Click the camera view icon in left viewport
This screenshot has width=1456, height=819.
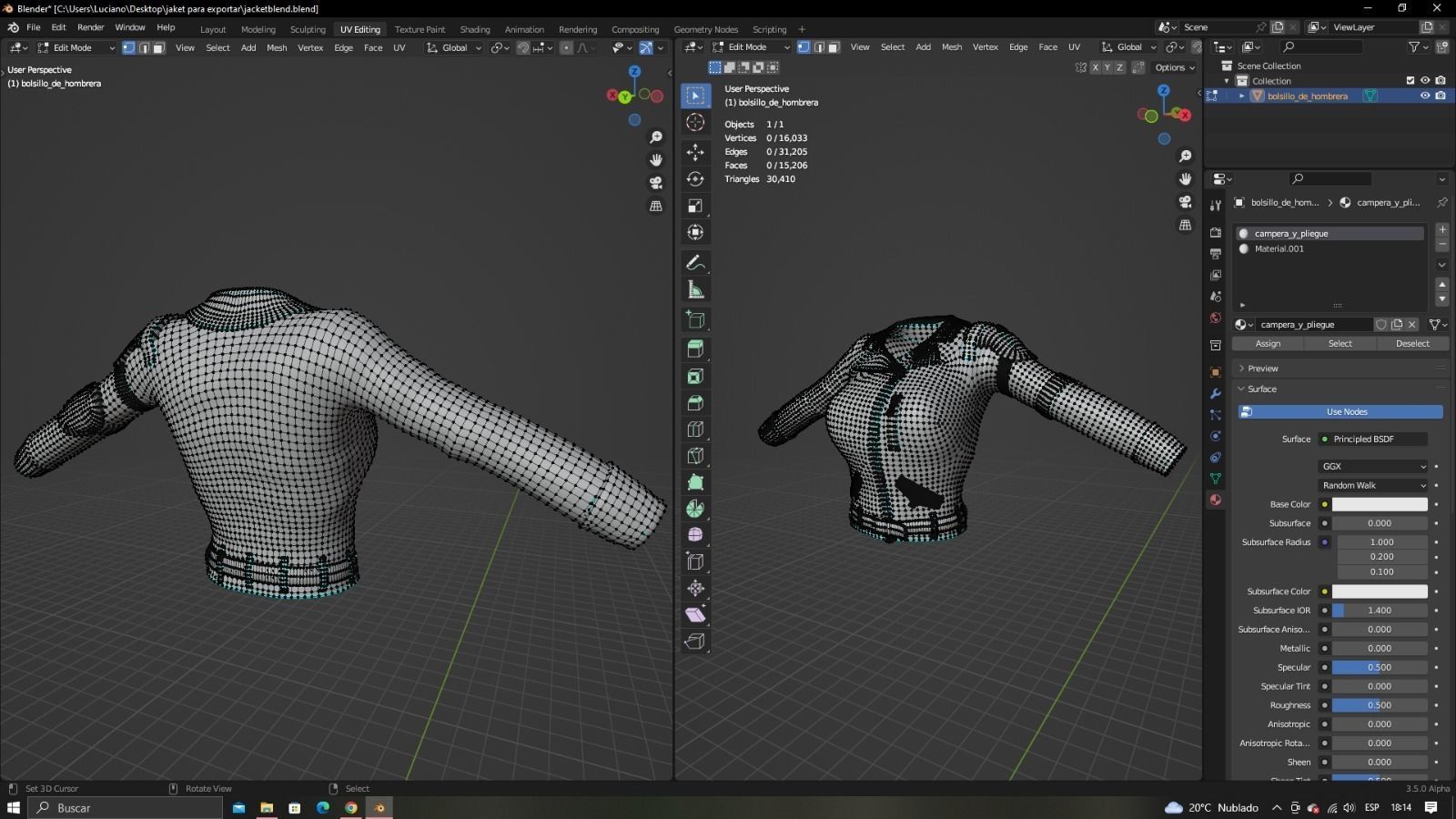[655, 183]
